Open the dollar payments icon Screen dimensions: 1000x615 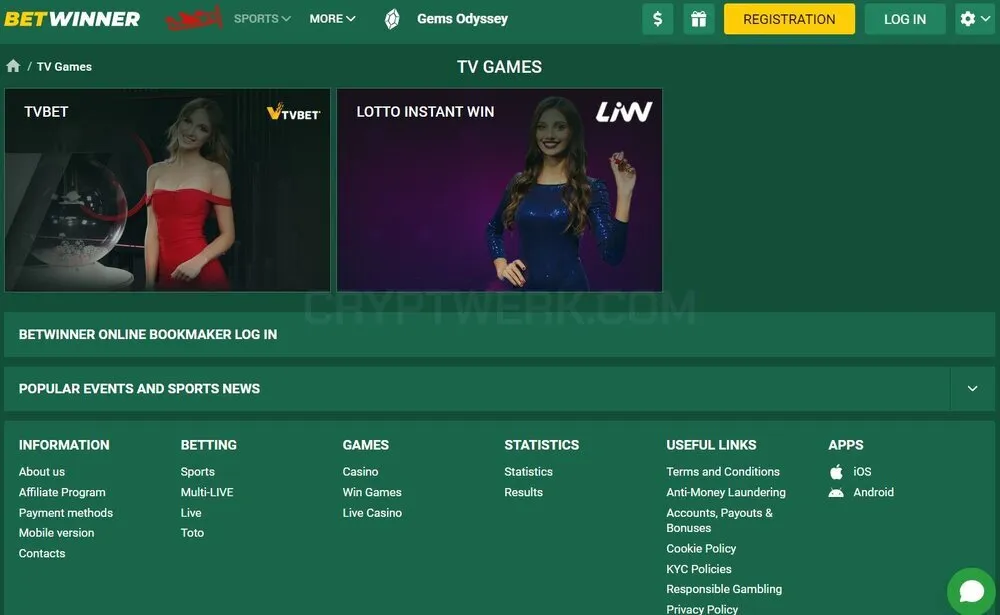(x=658, y=19)
